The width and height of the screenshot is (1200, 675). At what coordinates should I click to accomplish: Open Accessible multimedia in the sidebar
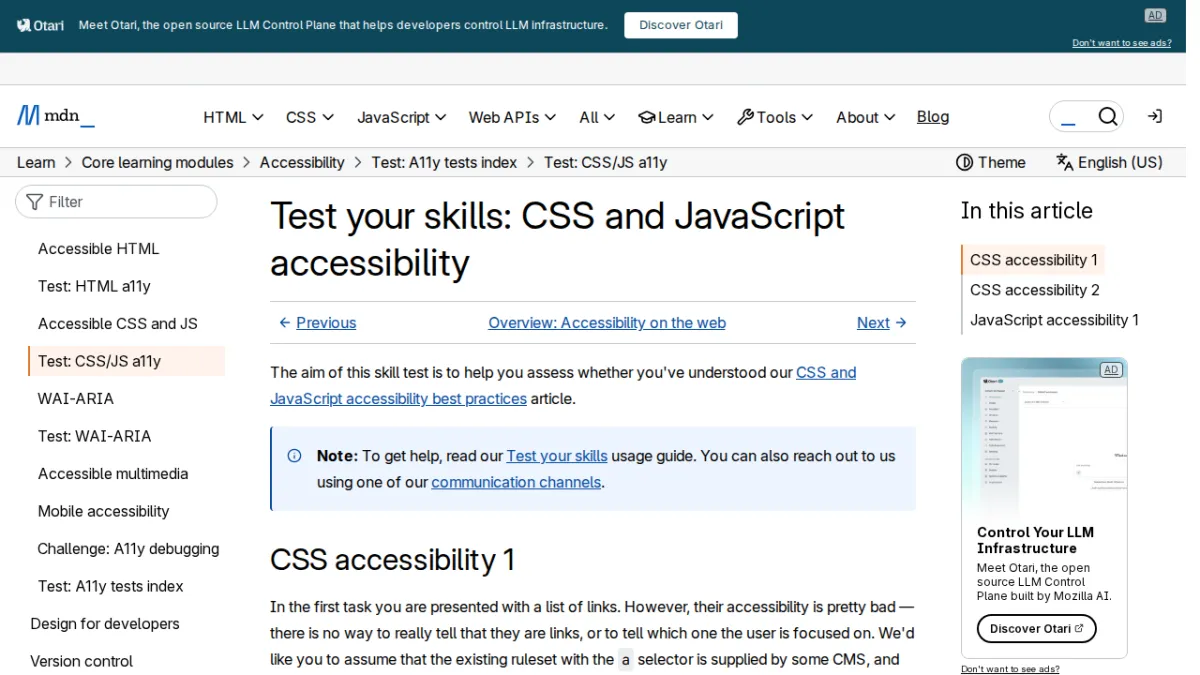tap(113, 474)
